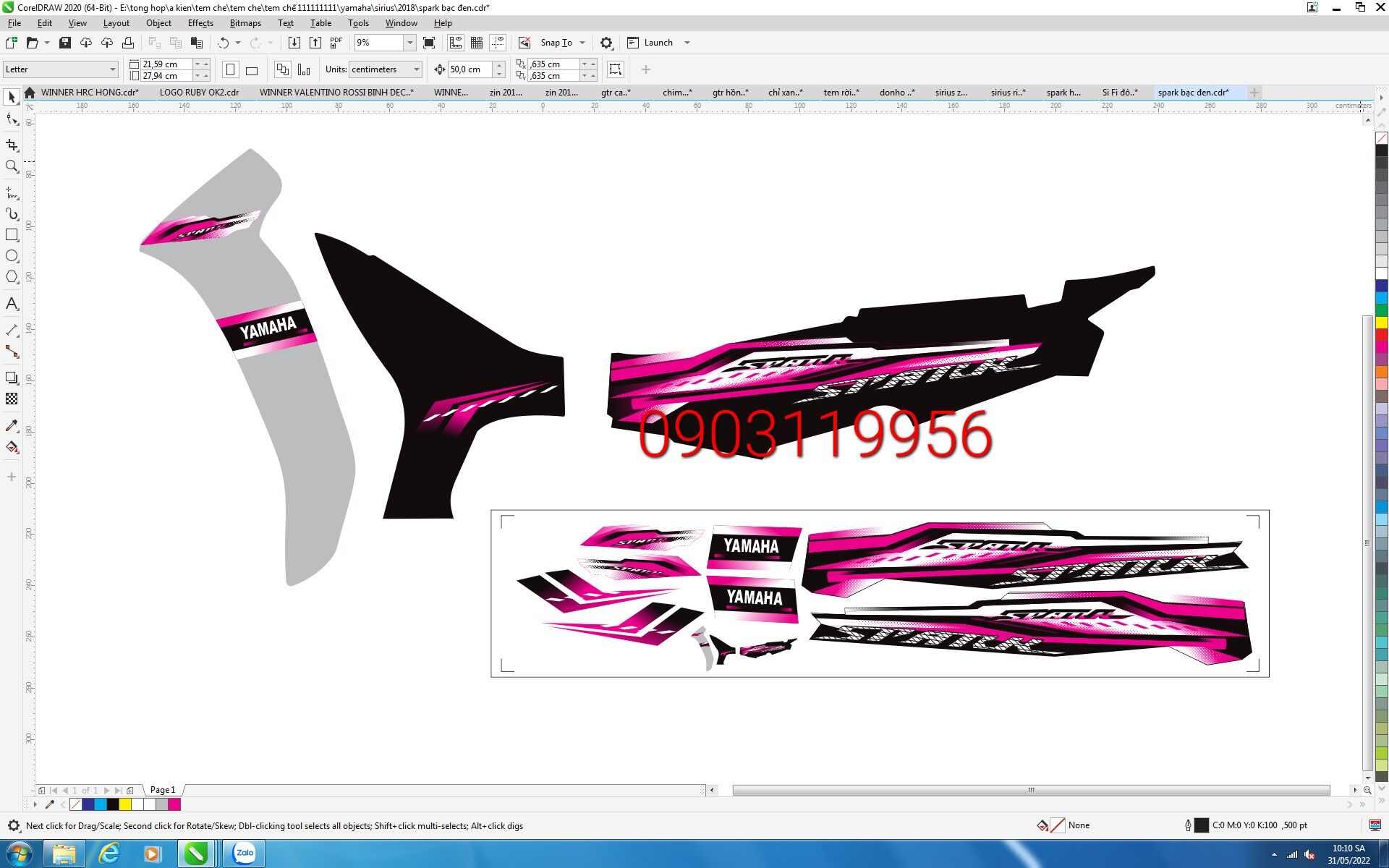
Task: Expand the Undo history dropdown arrow
Action: (x=238, y=43)
